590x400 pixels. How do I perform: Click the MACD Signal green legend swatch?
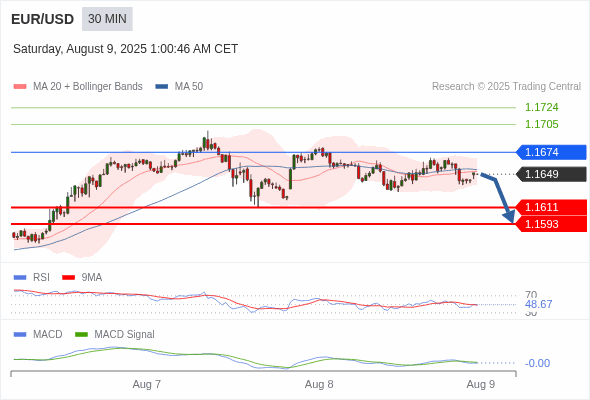pos(82,335)
